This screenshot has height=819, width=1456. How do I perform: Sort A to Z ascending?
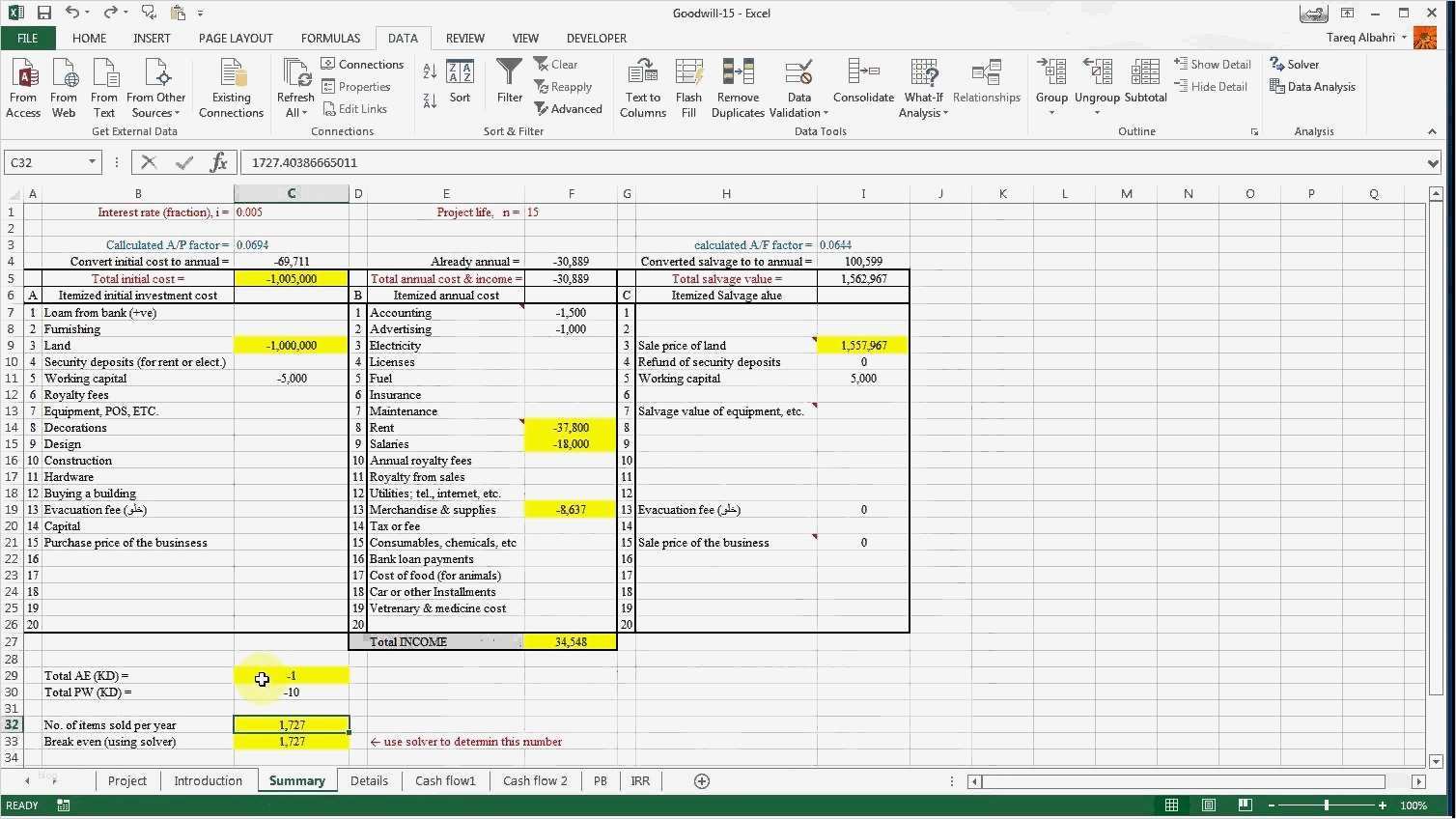(430, 71)
